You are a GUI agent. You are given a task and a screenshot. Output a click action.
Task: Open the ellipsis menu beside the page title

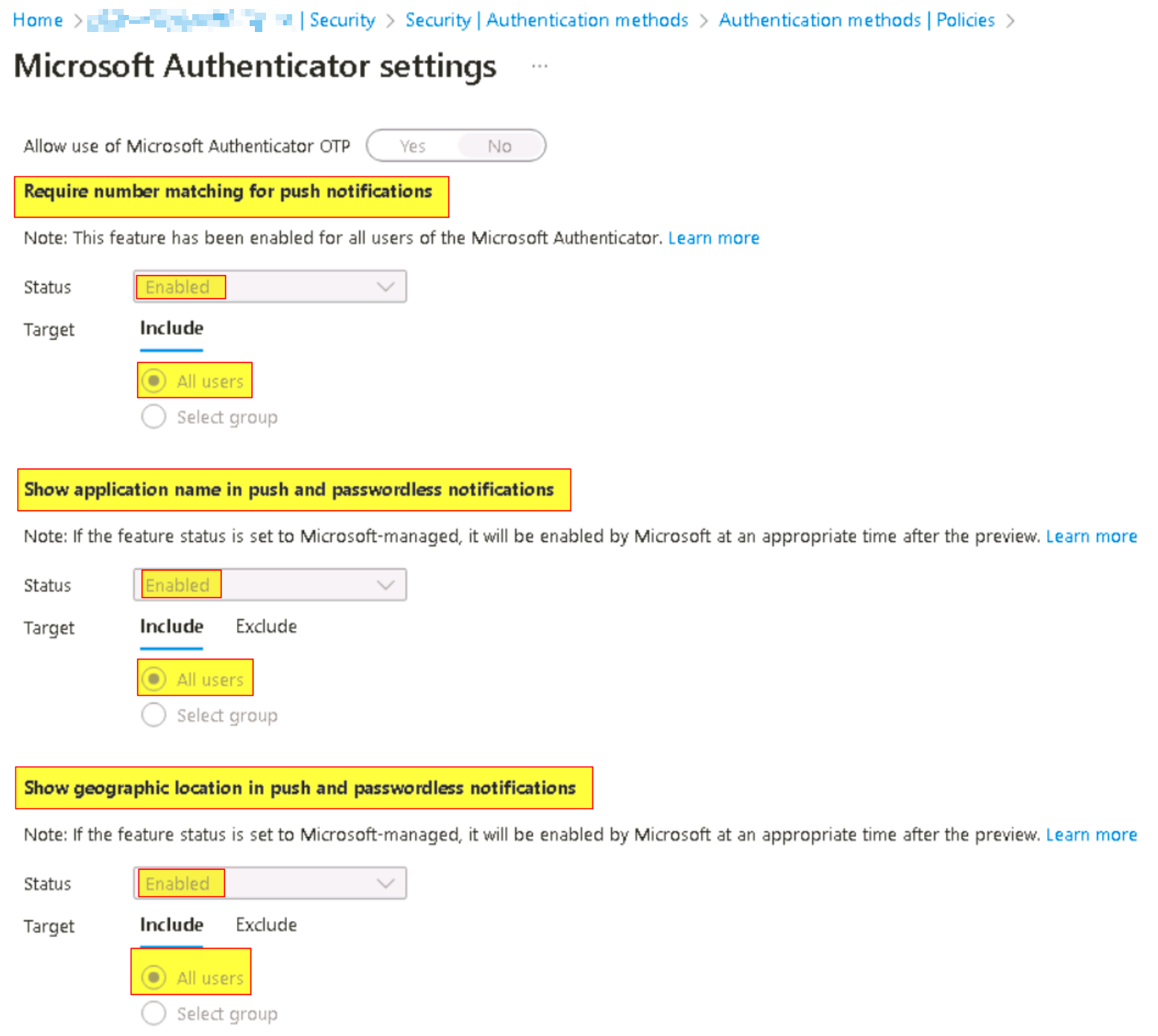(x=540, y=67)
